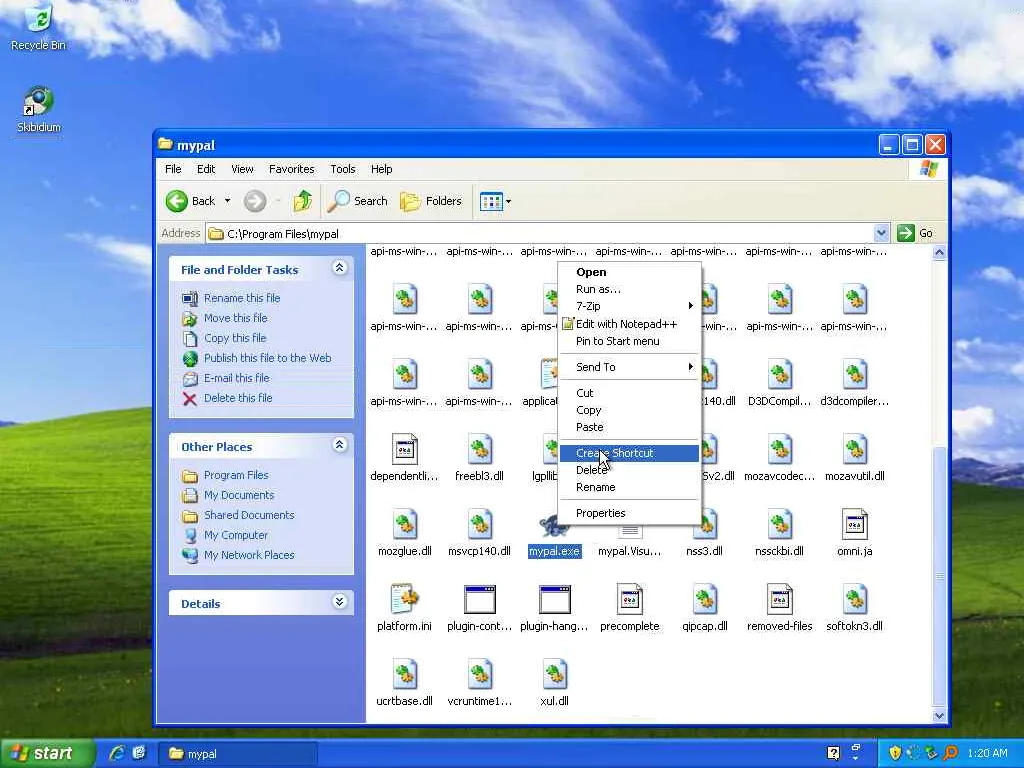
Task: Open the address bar dropdown
Action: (881, 233)
